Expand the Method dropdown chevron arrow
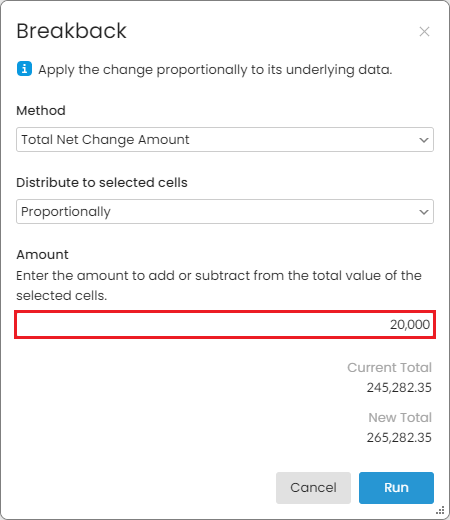The height and width of the screenshot is (520, 450). [424, 140]
